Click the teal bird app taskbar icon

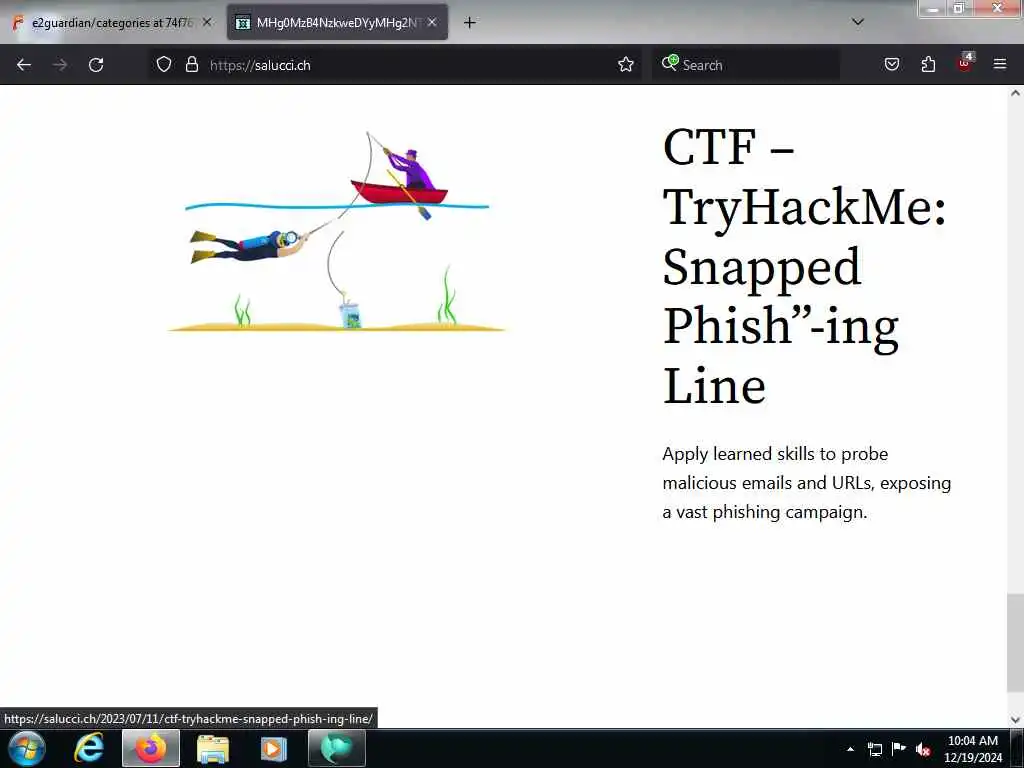click(336, 748)
